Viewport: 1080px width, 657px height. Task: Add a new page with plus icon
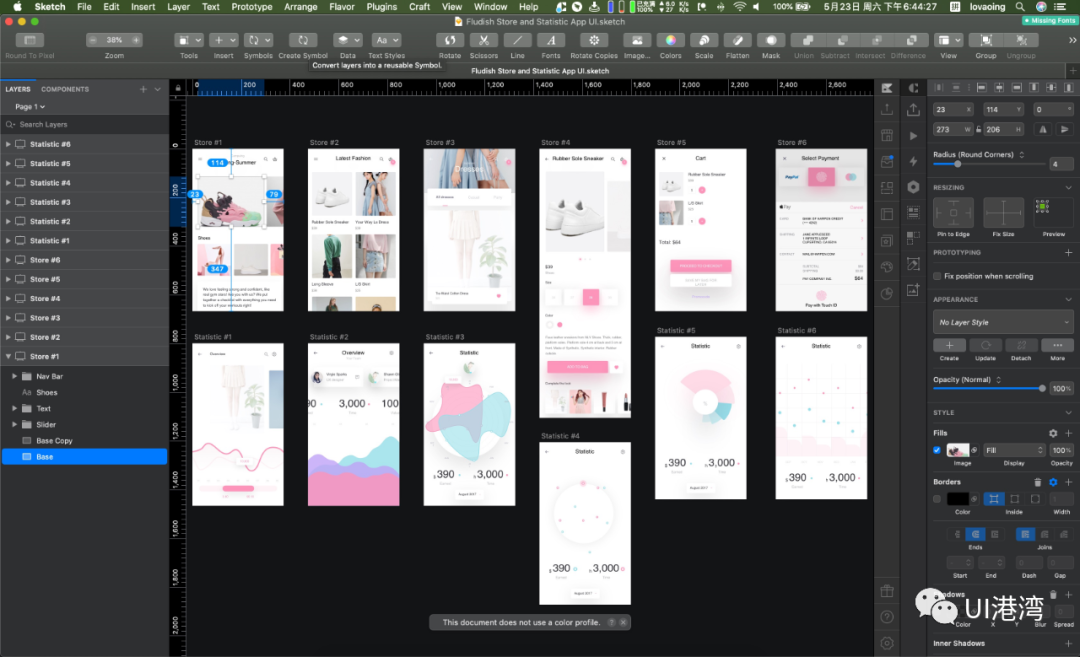[x=143, y=89]
